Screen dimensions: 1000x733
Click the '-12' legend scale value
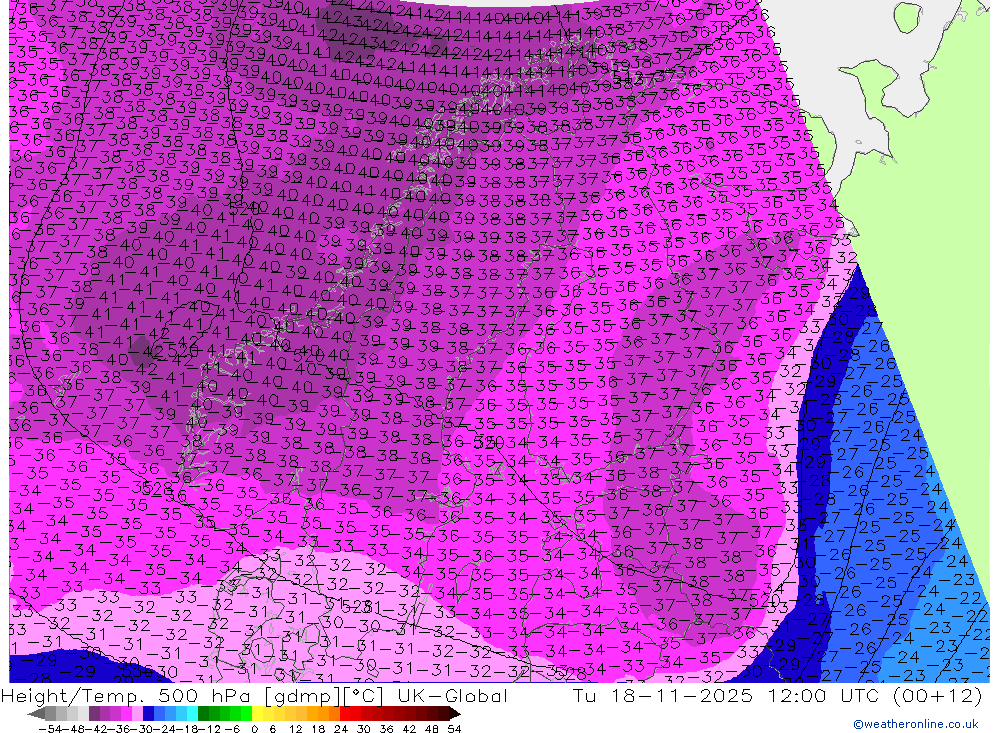click(x=209, y=729)
